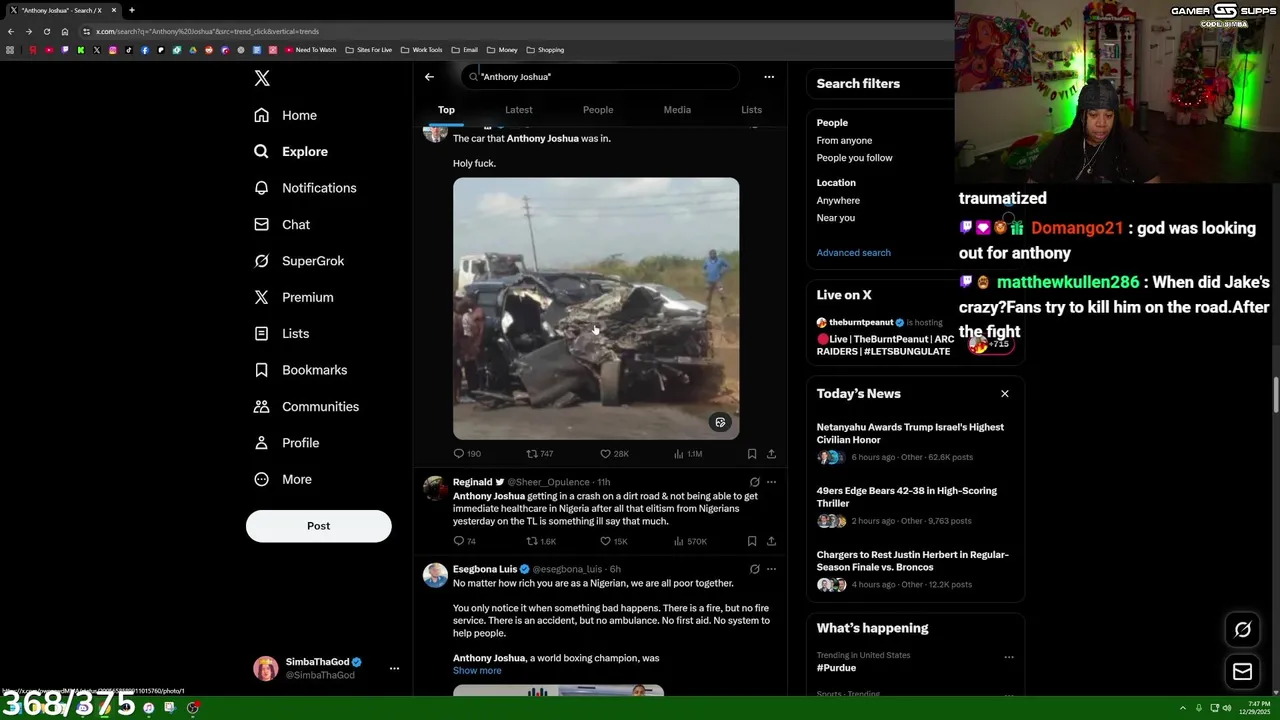Screen dimensions: 1280x720
Task: Open Grok explain on Esegbona Luis's post
Action: click(754, 569)
